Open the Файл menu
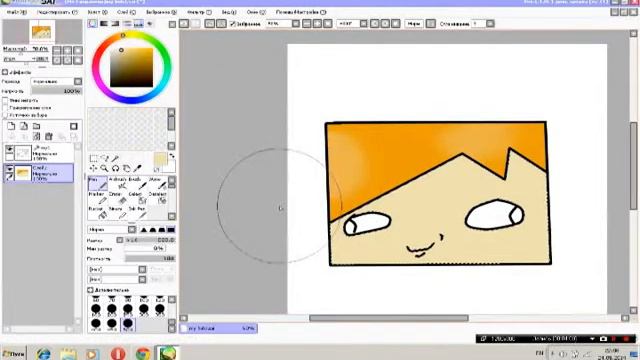This screenshot has width=640, height=360. [x=16, y=12]
